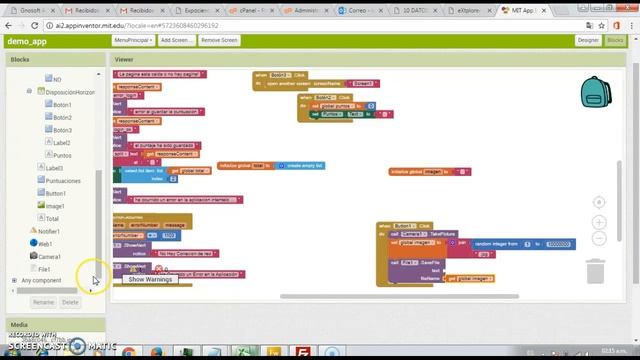Select the Label3 component
The width and height of the screenshot is (640, 360).
tap(50, 168)
